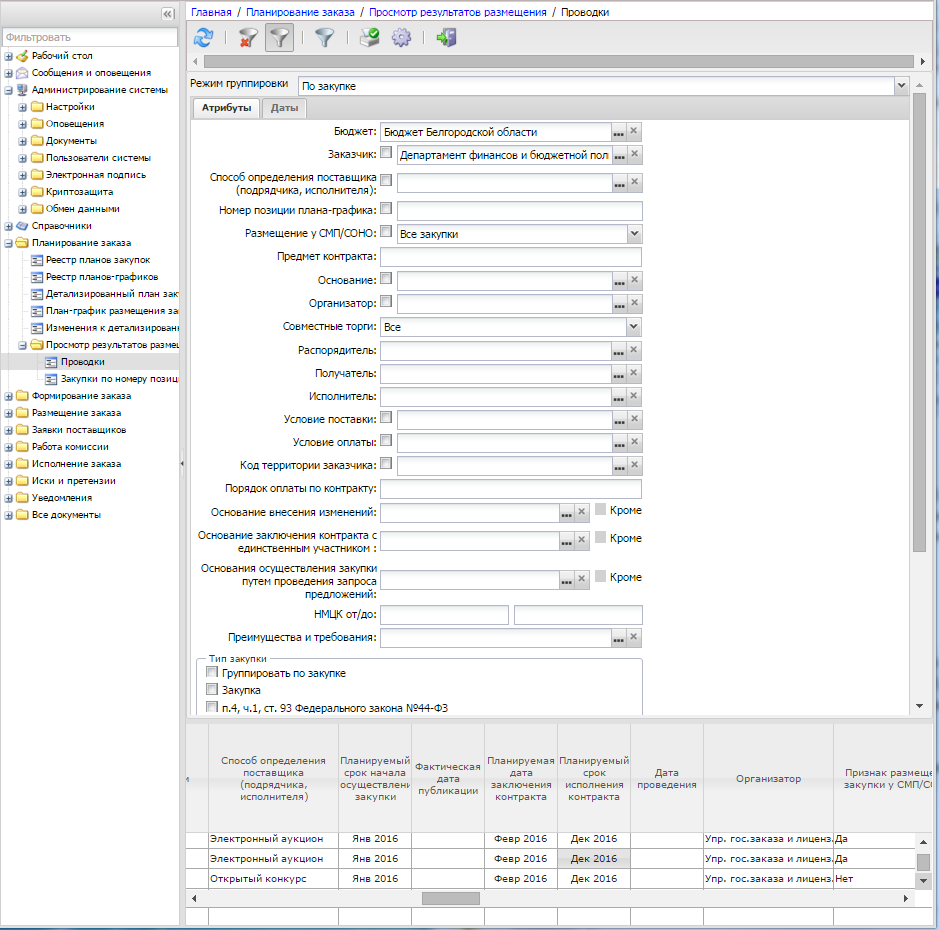This screenshot has width=939, height=930.
Task: Enable the Заказчик checkbox
Action: (386, 152)
